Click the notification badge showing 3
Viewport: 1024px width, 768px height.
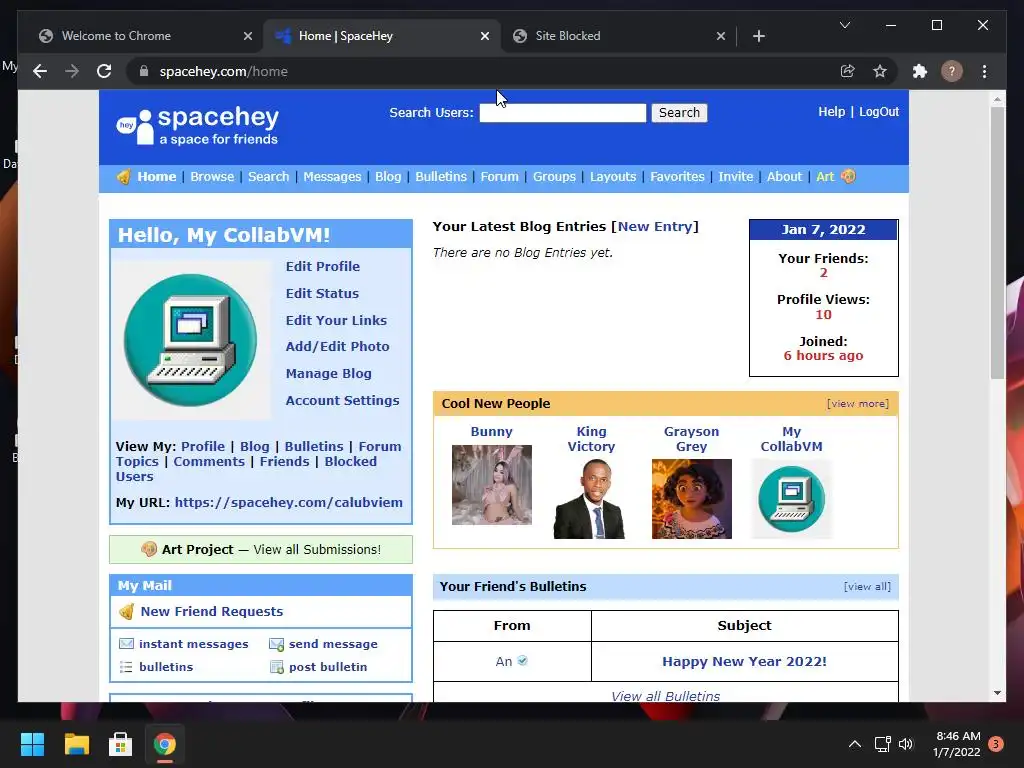point(996,744)
